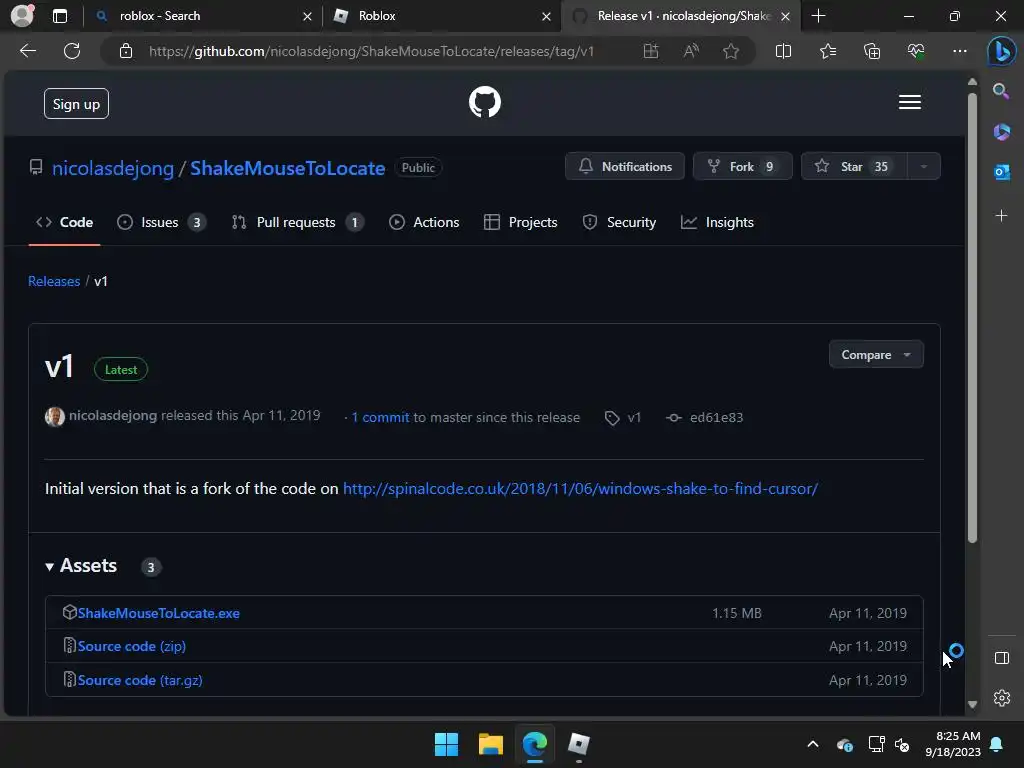Click the page vertical scrollbar
The image size is (1024, 768).
[x=972, y=318]
